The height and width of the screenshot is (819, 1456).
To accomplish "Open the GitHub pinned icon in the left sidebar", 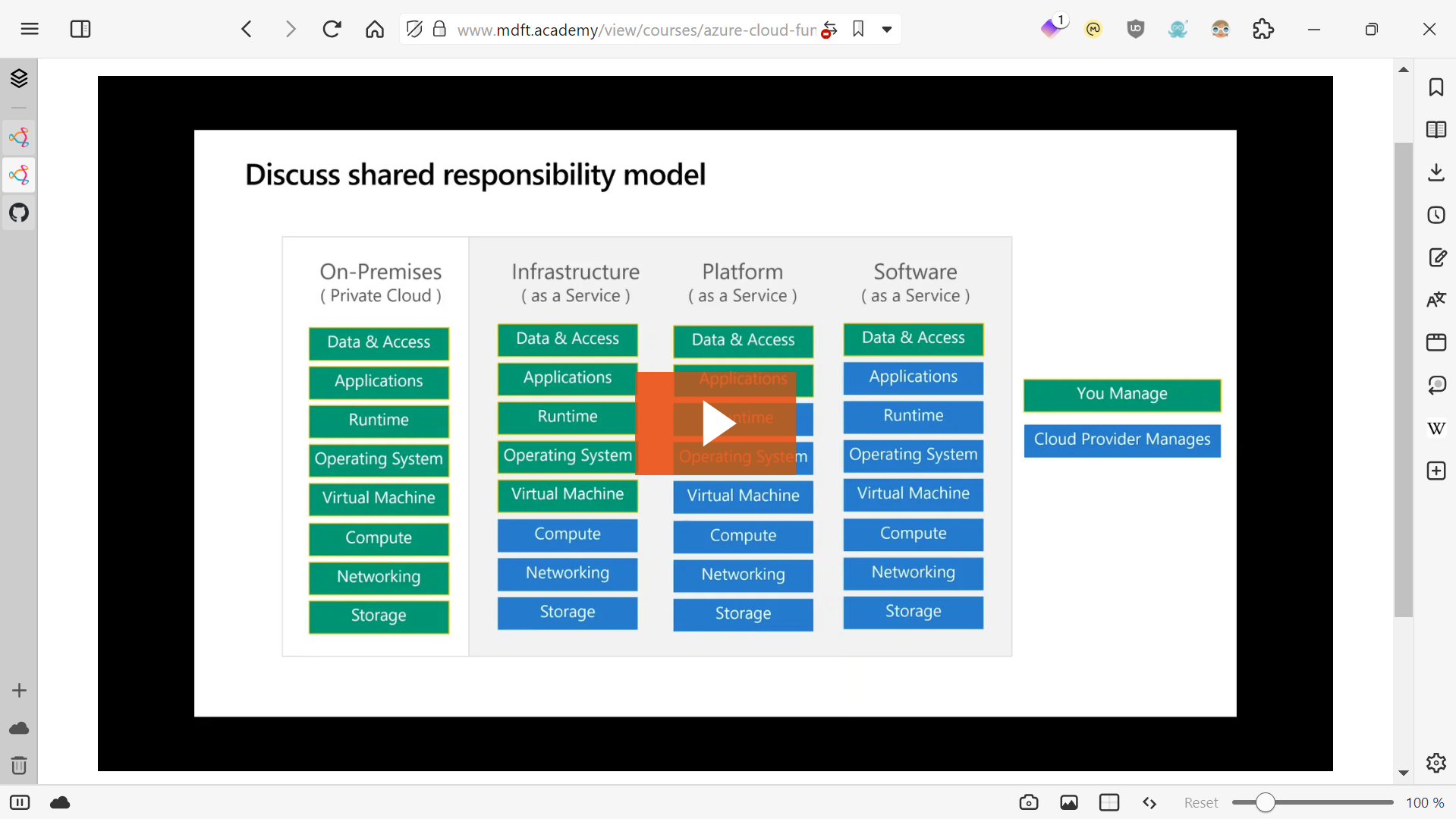I will coord(19,213).
